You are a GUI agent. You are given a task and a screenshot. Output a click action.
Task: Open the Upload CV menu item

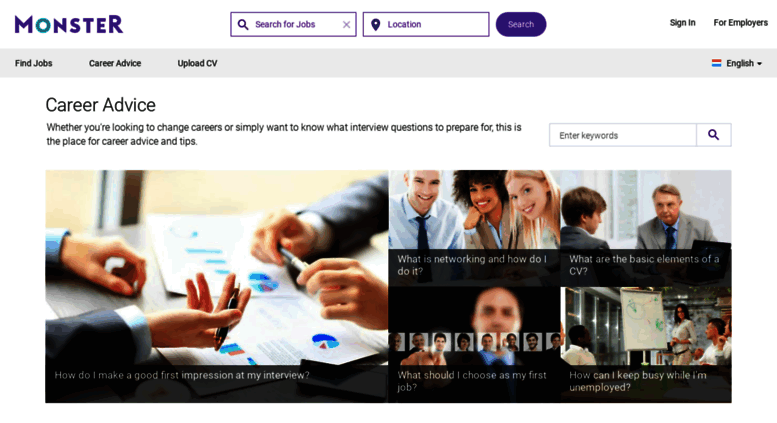point(197,63)
